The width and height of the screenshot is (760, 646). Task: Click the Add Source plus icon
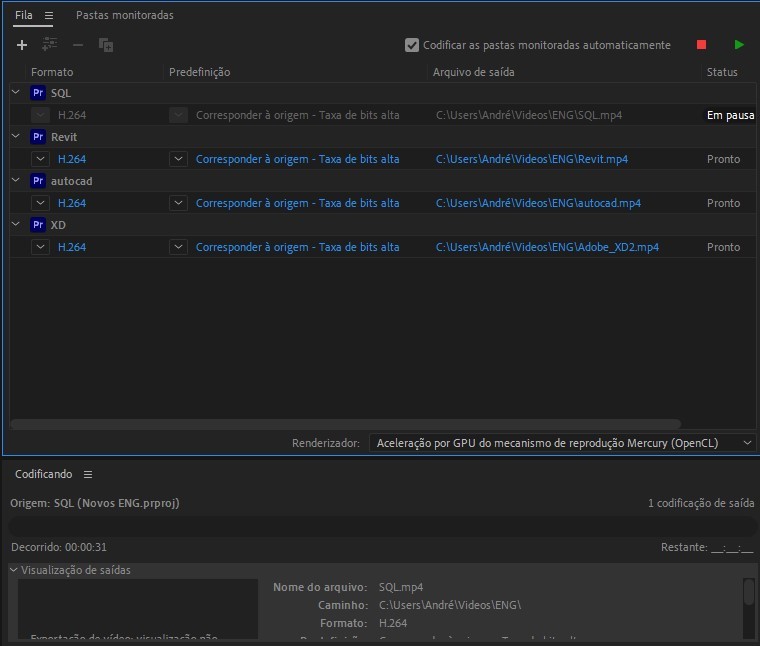[22, 45]
